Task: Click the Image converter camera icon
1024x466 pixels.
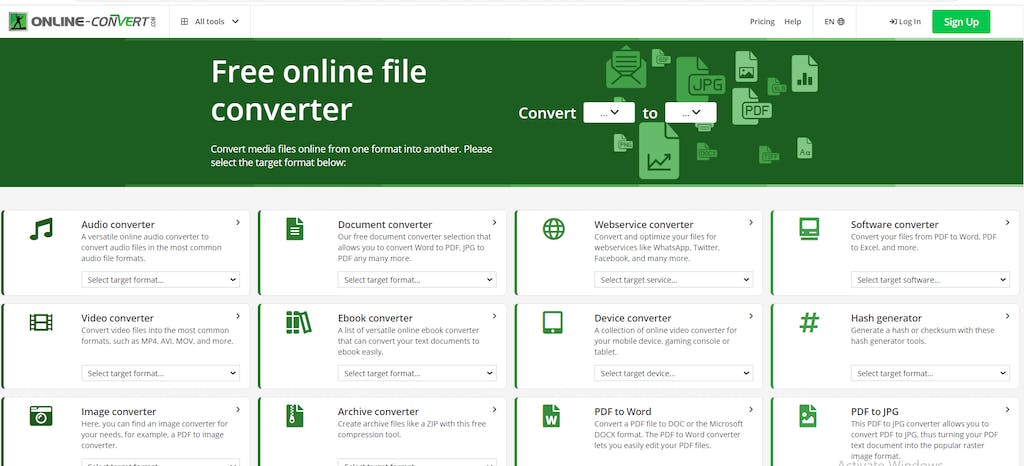Action: click(40, 416)
